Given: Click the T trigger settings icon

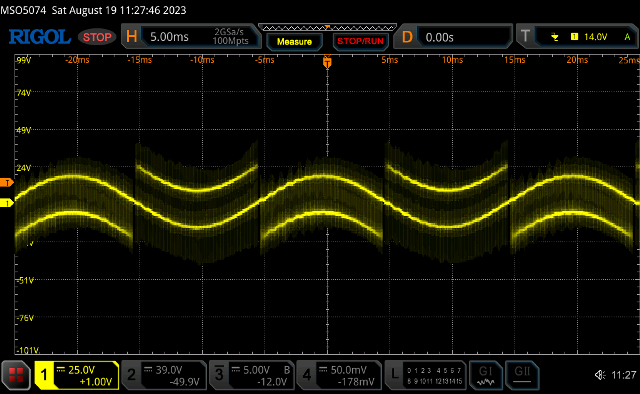Looking at the screenshot, I should click(x=525, y=36).
